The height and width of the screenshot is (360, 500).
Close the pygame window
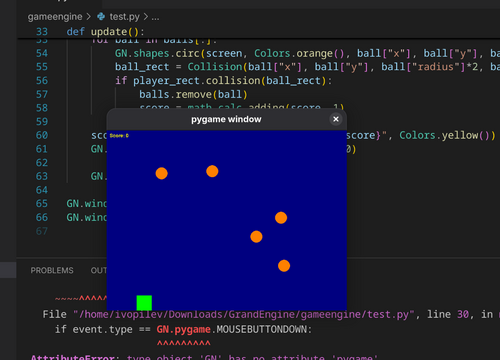[x=336, y=119]
